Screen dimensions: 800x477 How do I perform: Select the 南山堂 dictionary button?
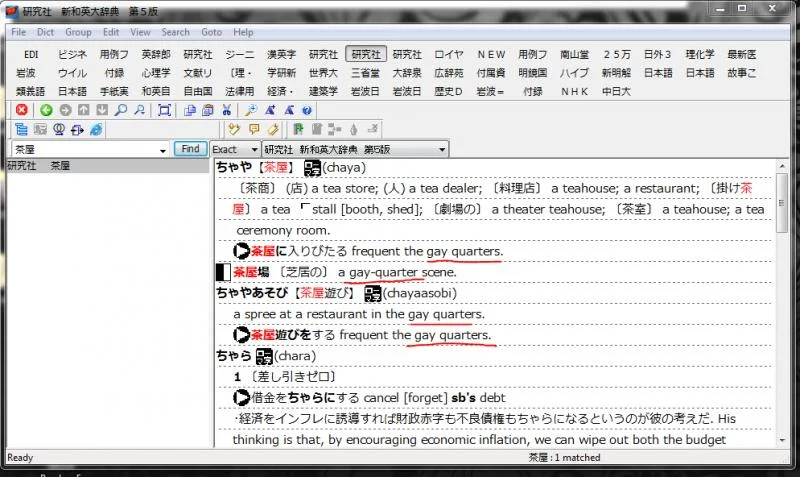point(574,54)
